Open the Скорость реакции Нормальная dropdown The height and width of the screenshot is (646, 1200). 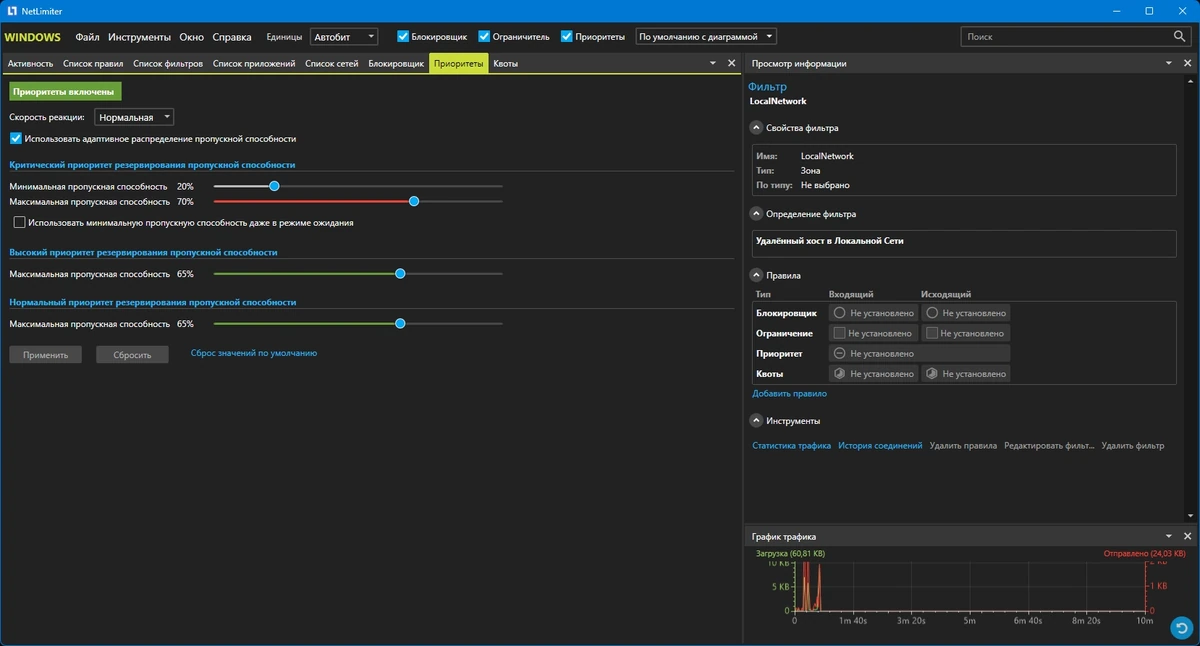point(134,117)
